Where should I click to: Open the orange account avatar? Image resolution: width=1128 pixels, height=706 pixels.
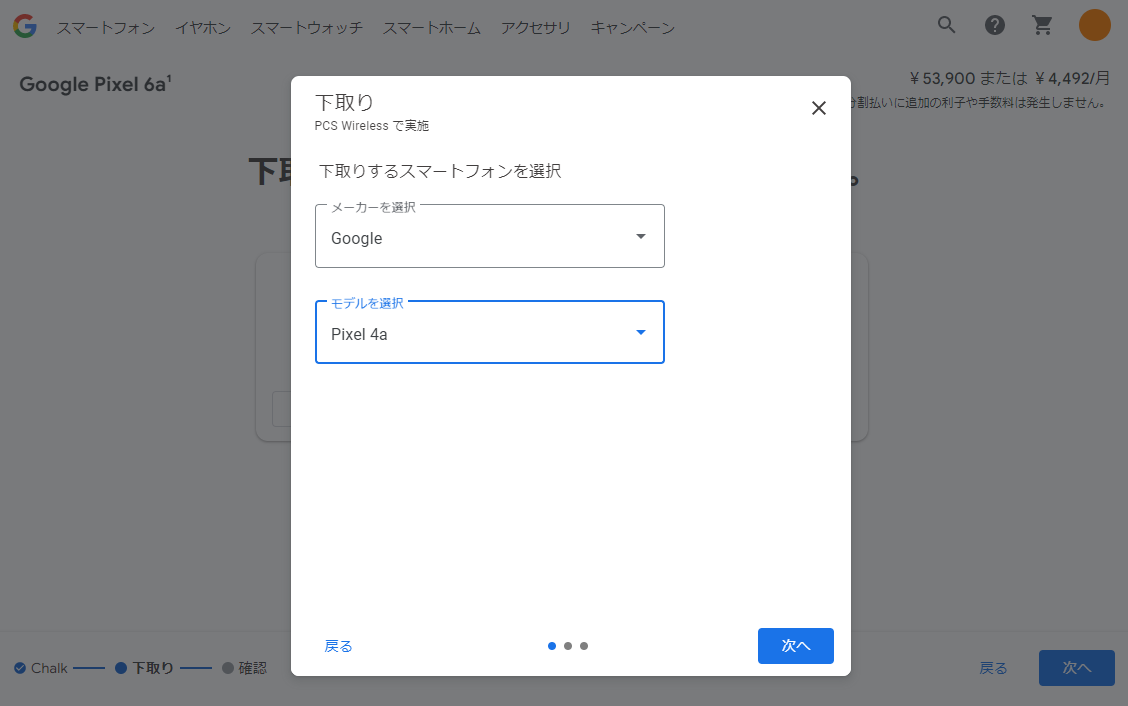[x=1094, y=25]
